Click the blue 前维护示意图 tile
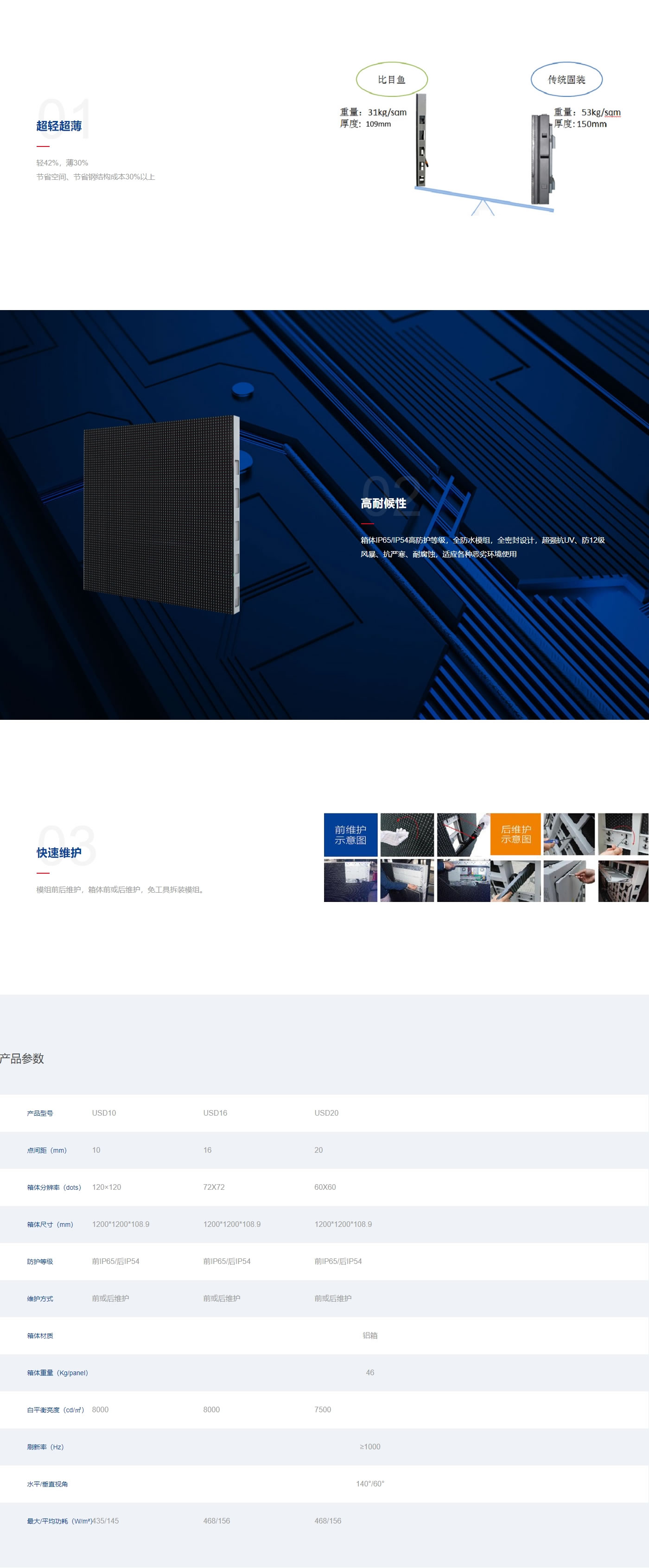Screen dimensions: 649x1568 point(350,835)
